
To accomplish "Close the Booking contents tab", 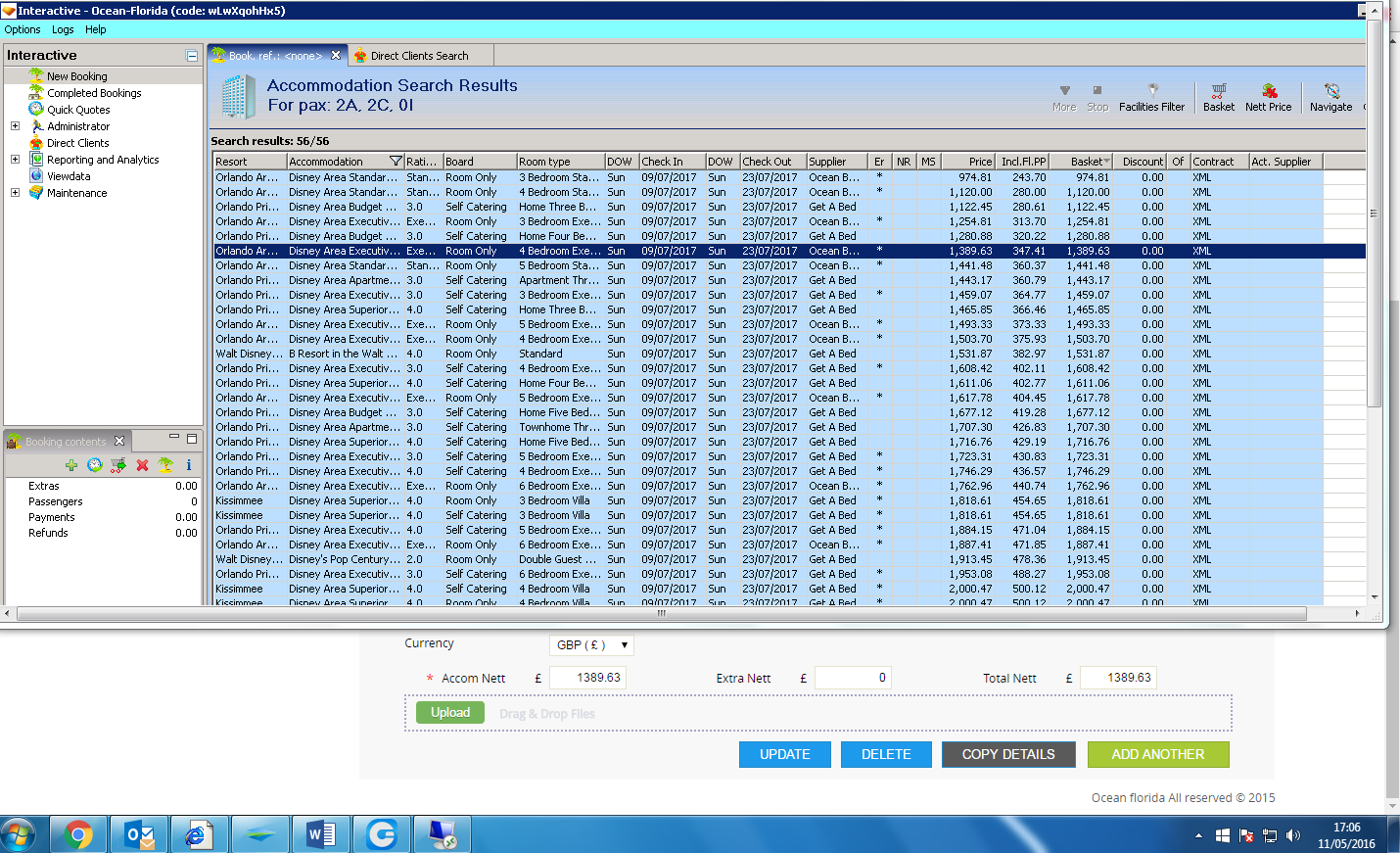I will coord(119,442).
